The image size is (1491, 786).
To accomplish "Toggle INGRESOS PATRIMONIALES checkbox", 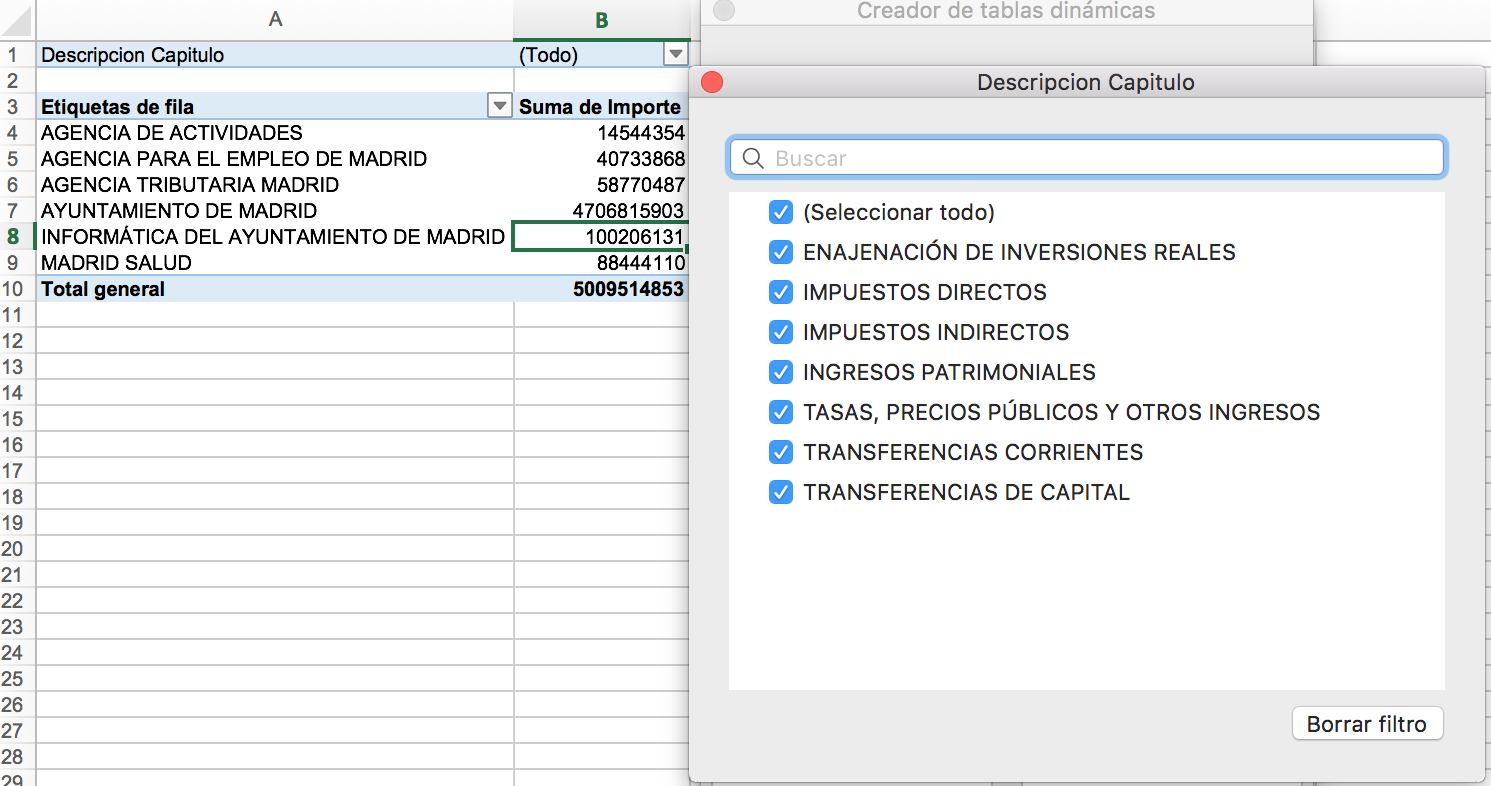I will (781, 372).
